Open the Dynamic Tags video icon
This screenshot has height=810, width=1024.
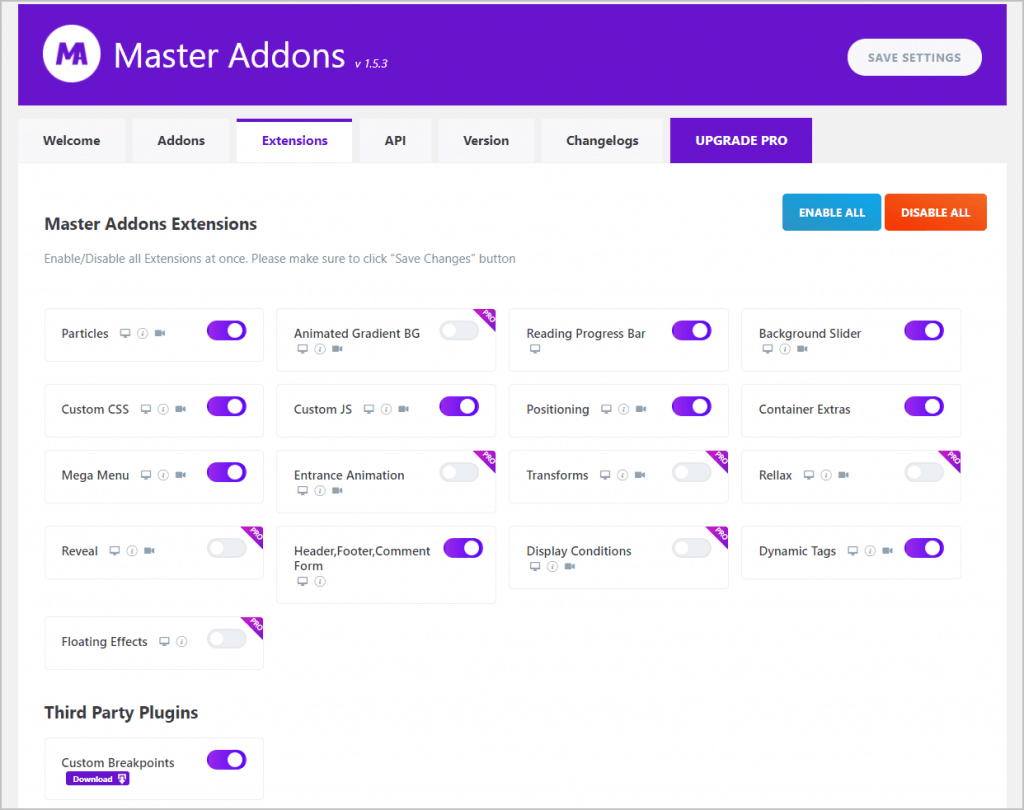[x=887, y=552]
